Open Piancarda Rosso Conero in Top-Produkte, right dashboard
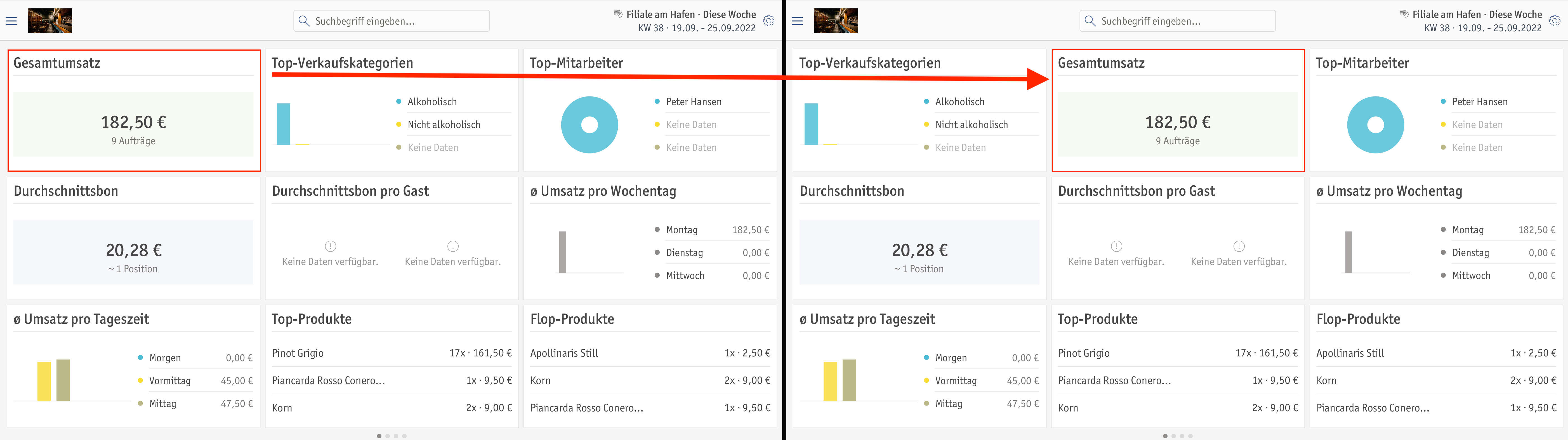Viewport: 1568px width, 440px height. (1177, 380)
